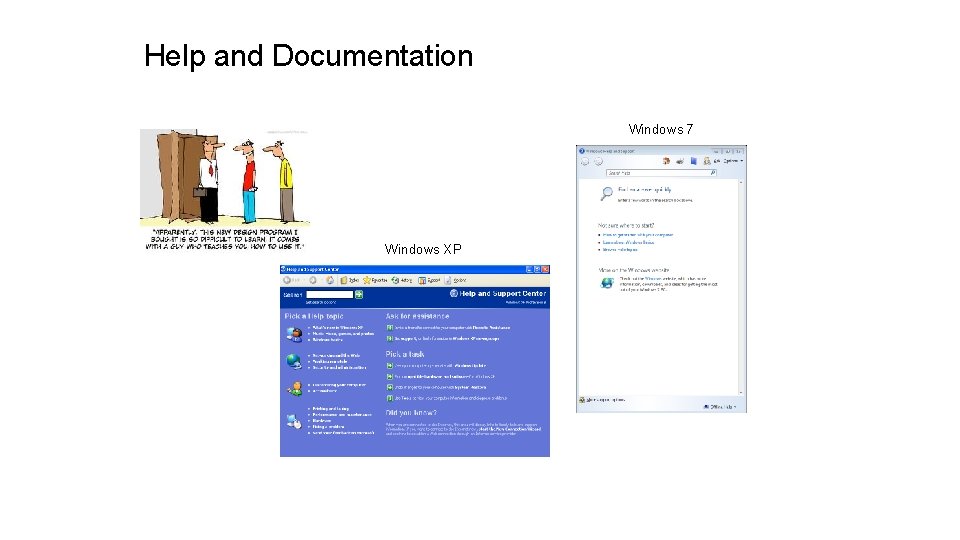
Task: Click the cartoon image on the slide
Action: coord(225,189)
